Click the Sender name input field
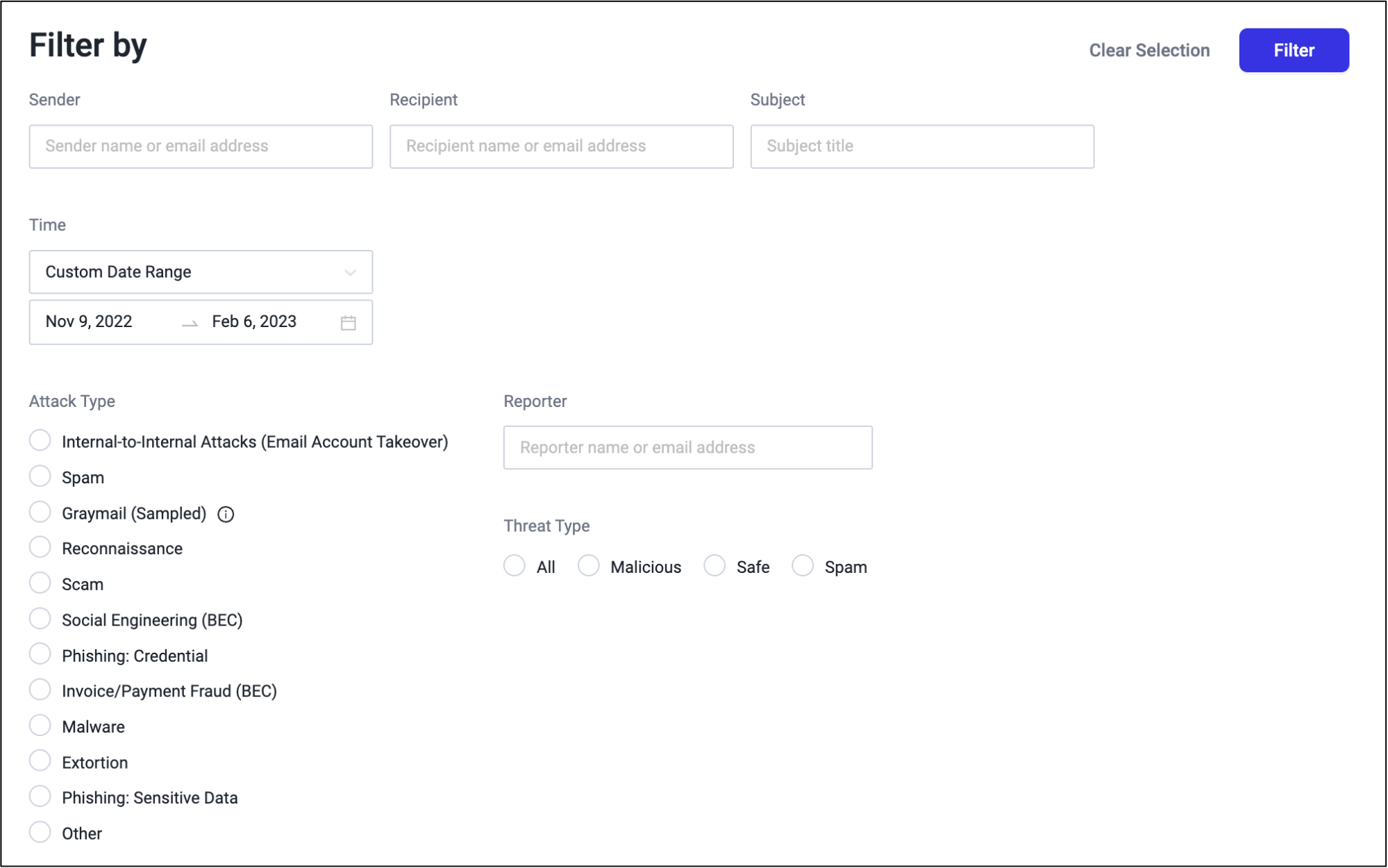 [201, 147]
